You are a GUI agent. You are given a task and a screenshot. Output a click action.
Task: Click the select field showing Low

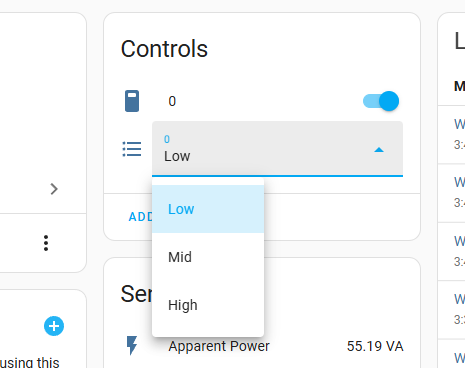pyautogui.click(x=277, y=149)
